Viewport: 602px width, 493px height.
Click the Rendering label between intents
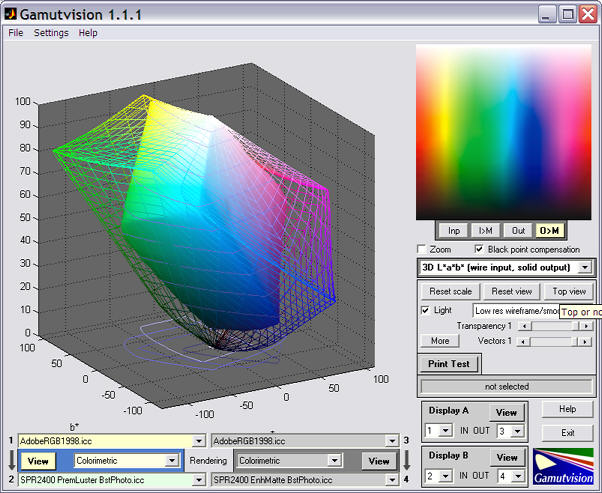(x=208, y=460)
